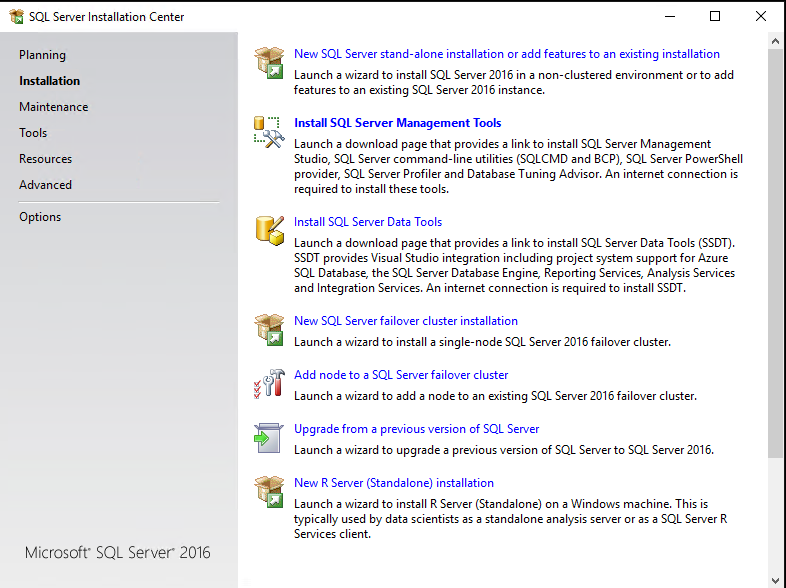Go to the Maintenance section
Screen dimensions: 786x588
(x=54, y=107)
